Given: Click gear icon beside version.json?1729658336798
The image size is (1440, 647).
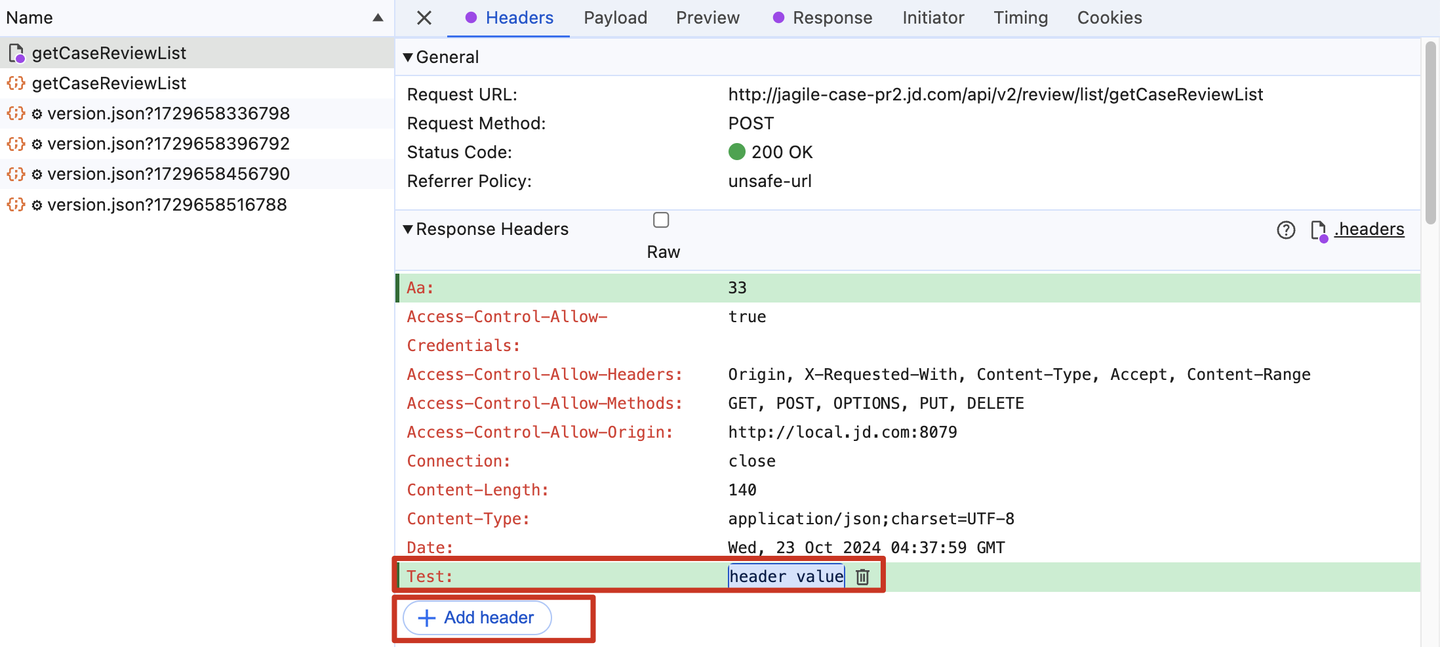Looking at the screenshot, I should (x=37, y=114).
